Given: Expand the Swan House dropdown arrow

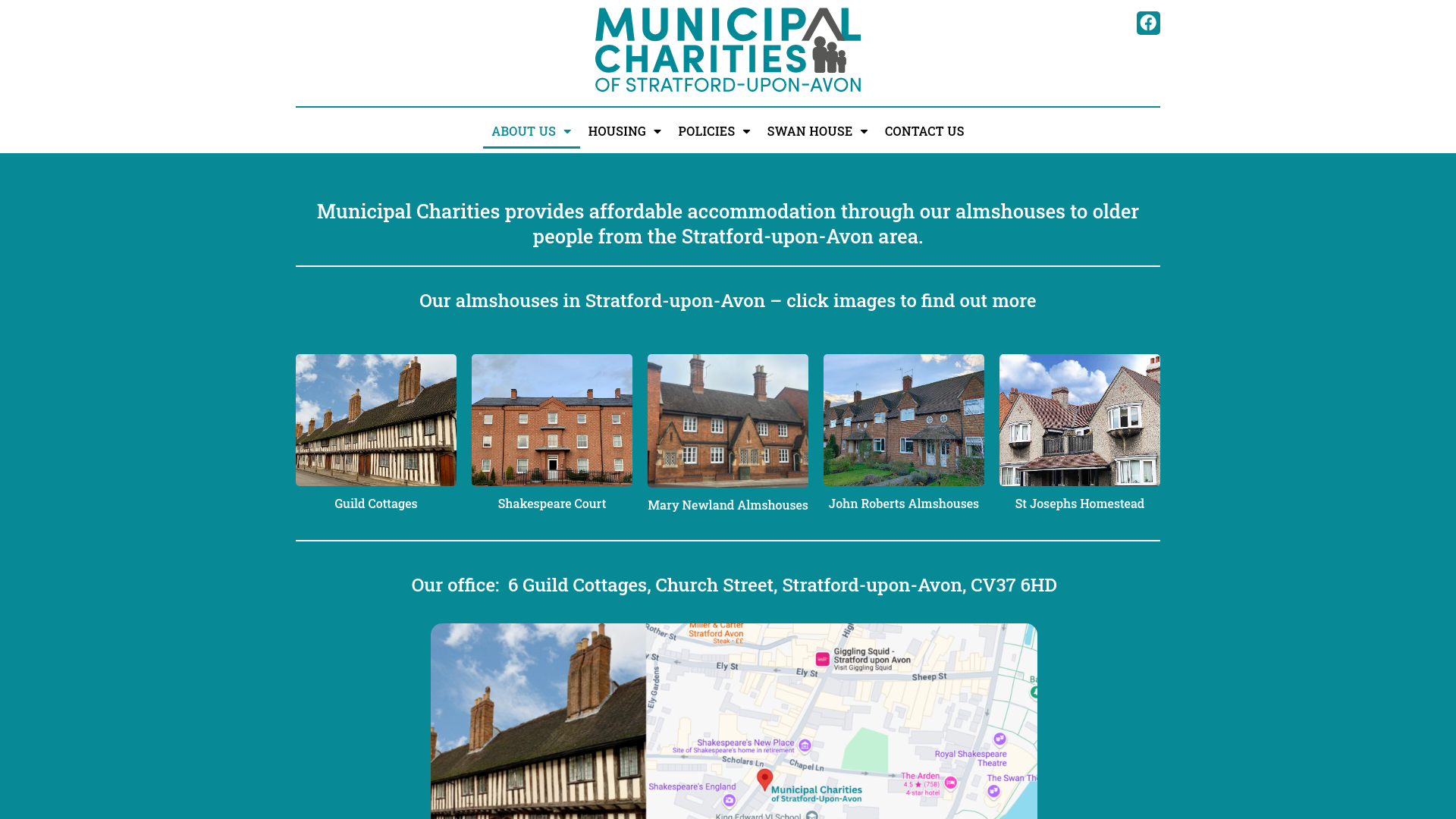Looking at the screenshot, I should [864, 131].
